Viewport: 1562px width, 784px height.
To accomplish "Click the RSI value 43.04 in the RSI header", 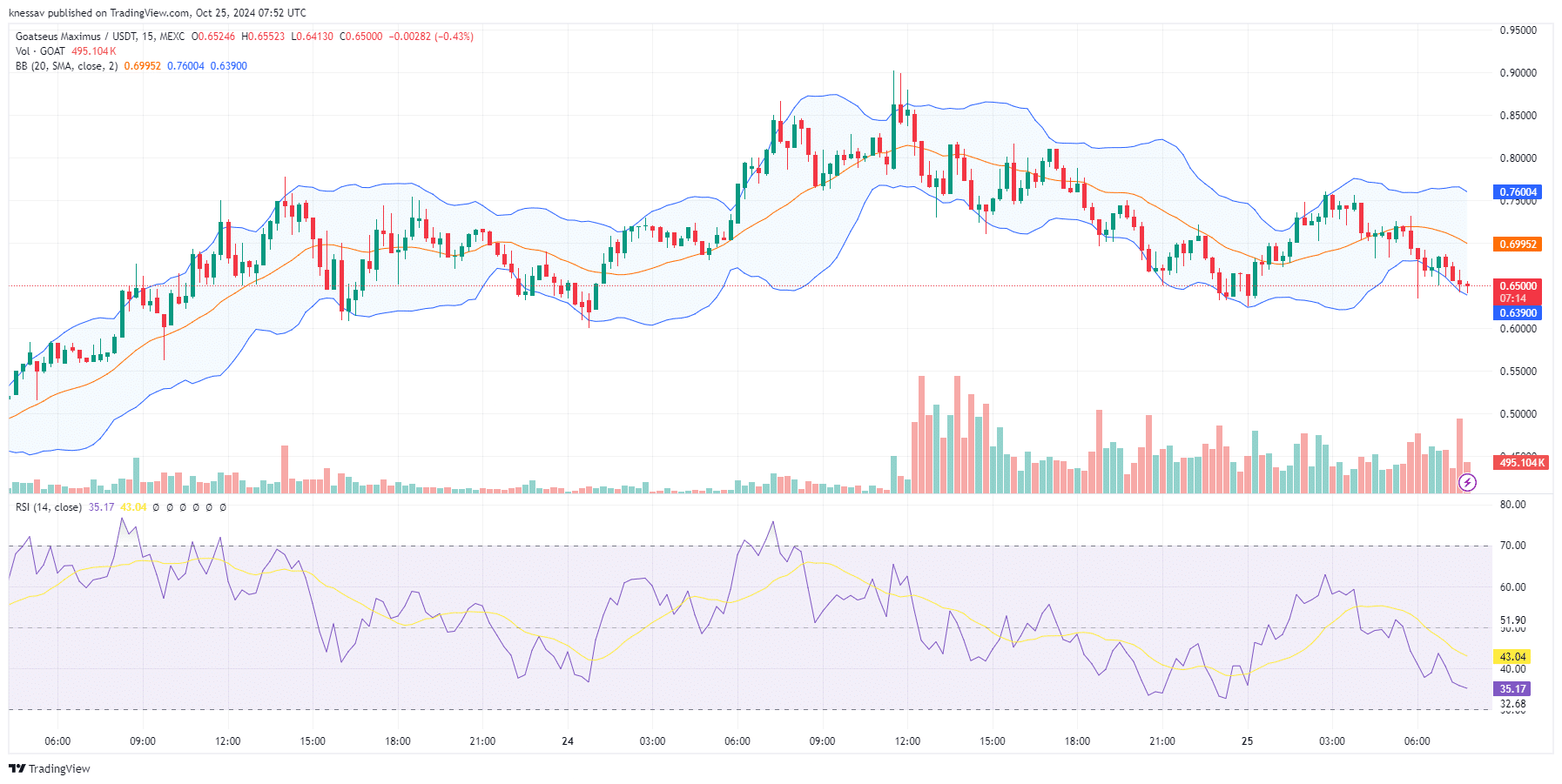I will tap(133, 507).
